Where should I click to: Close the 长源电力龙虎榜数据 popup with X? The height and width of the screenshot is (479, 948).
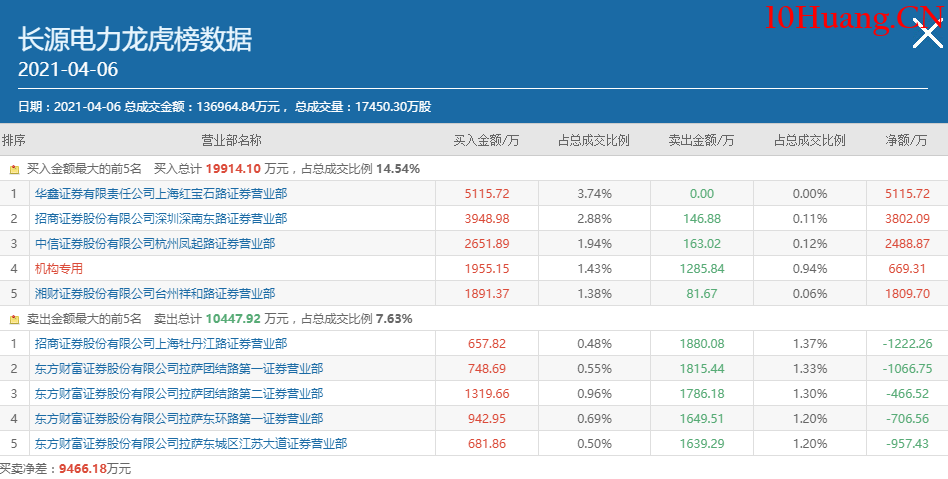[x=928, y=36]
